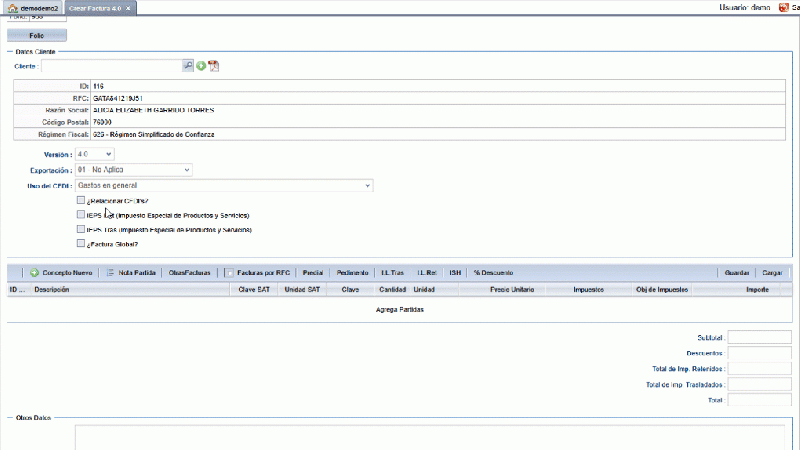Click the ISH toolbar button
The image size is (800, 450).
455,272
